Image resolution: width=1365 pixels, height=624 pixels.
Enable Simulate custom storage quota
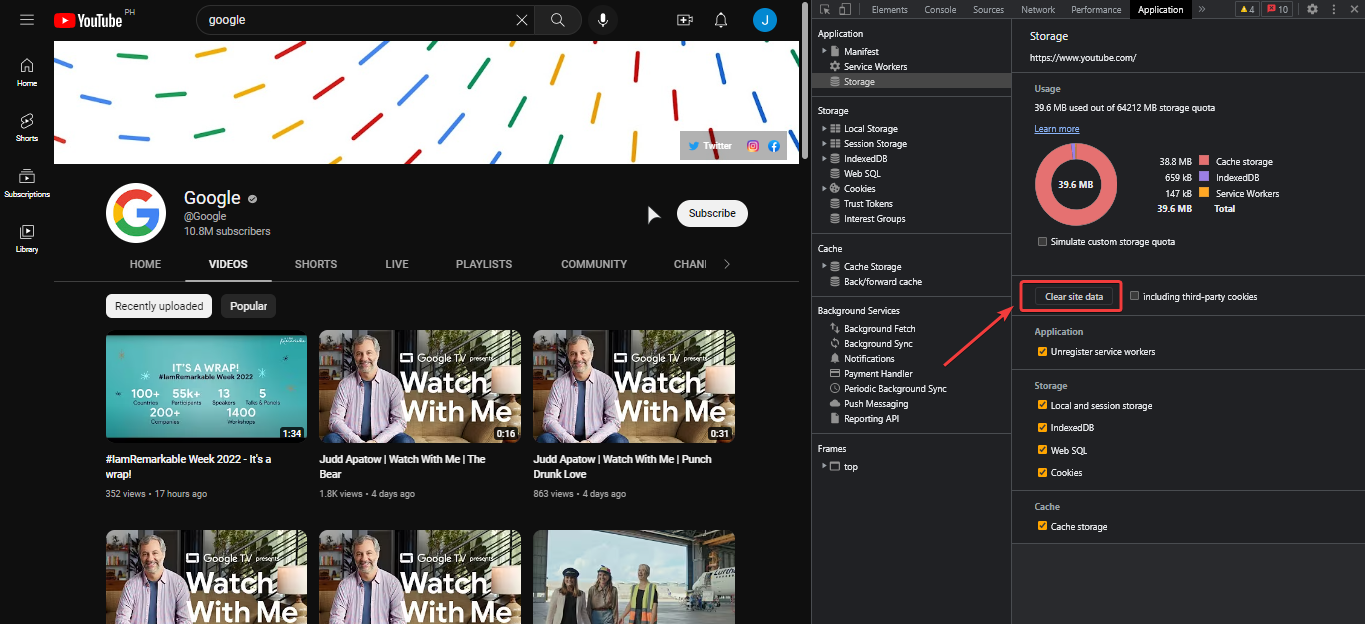pyautogui.click(x=1043, y=242)
